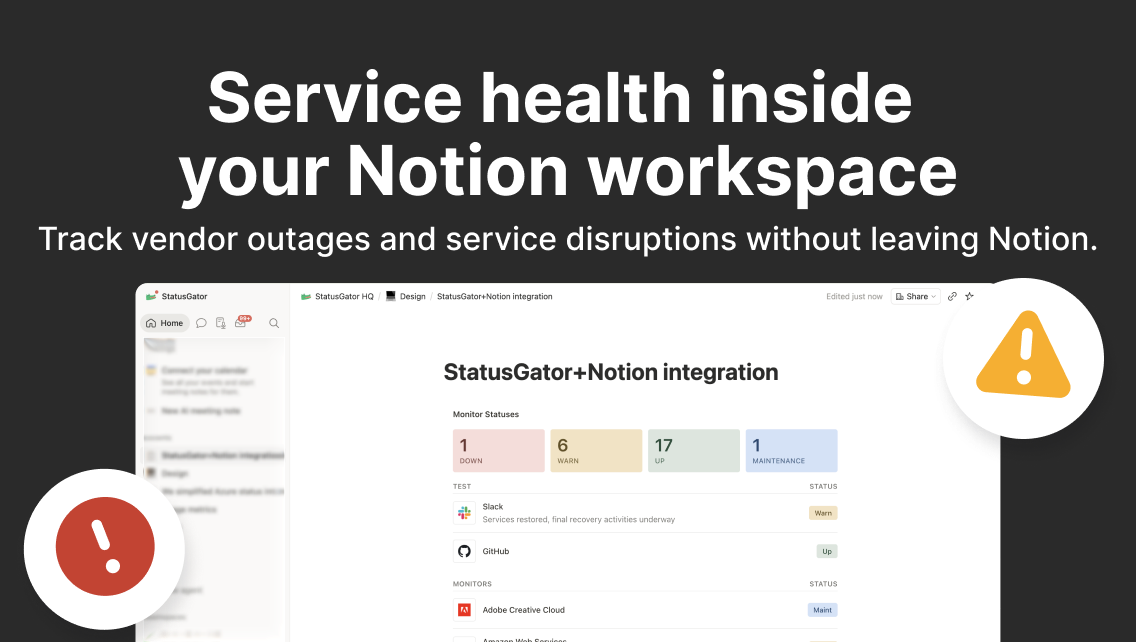Click STATUS column header in TEST section

(x=823, y=486)
